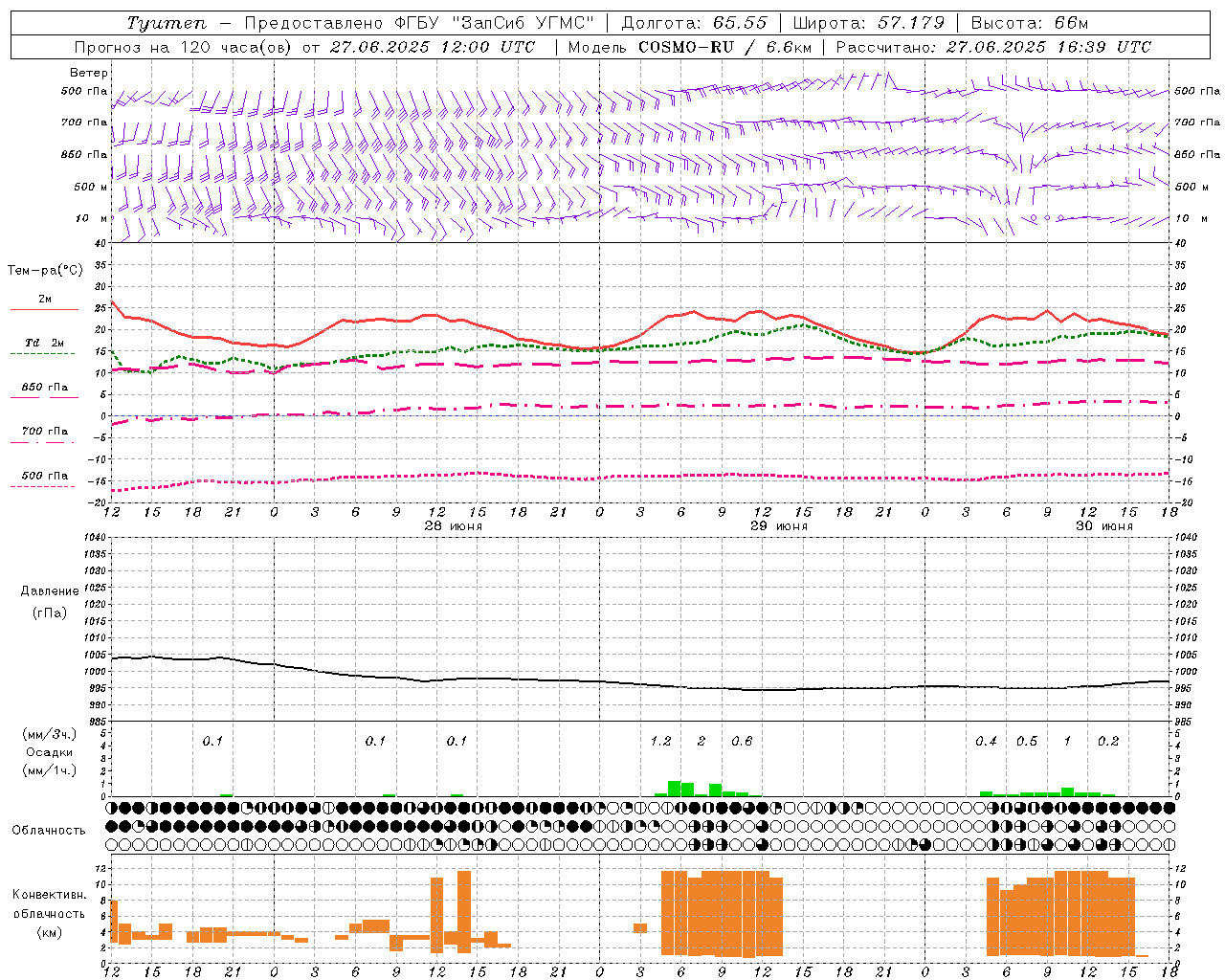
Task: Click the 0.5 three-hour precipitation value
Action: 1027,742
